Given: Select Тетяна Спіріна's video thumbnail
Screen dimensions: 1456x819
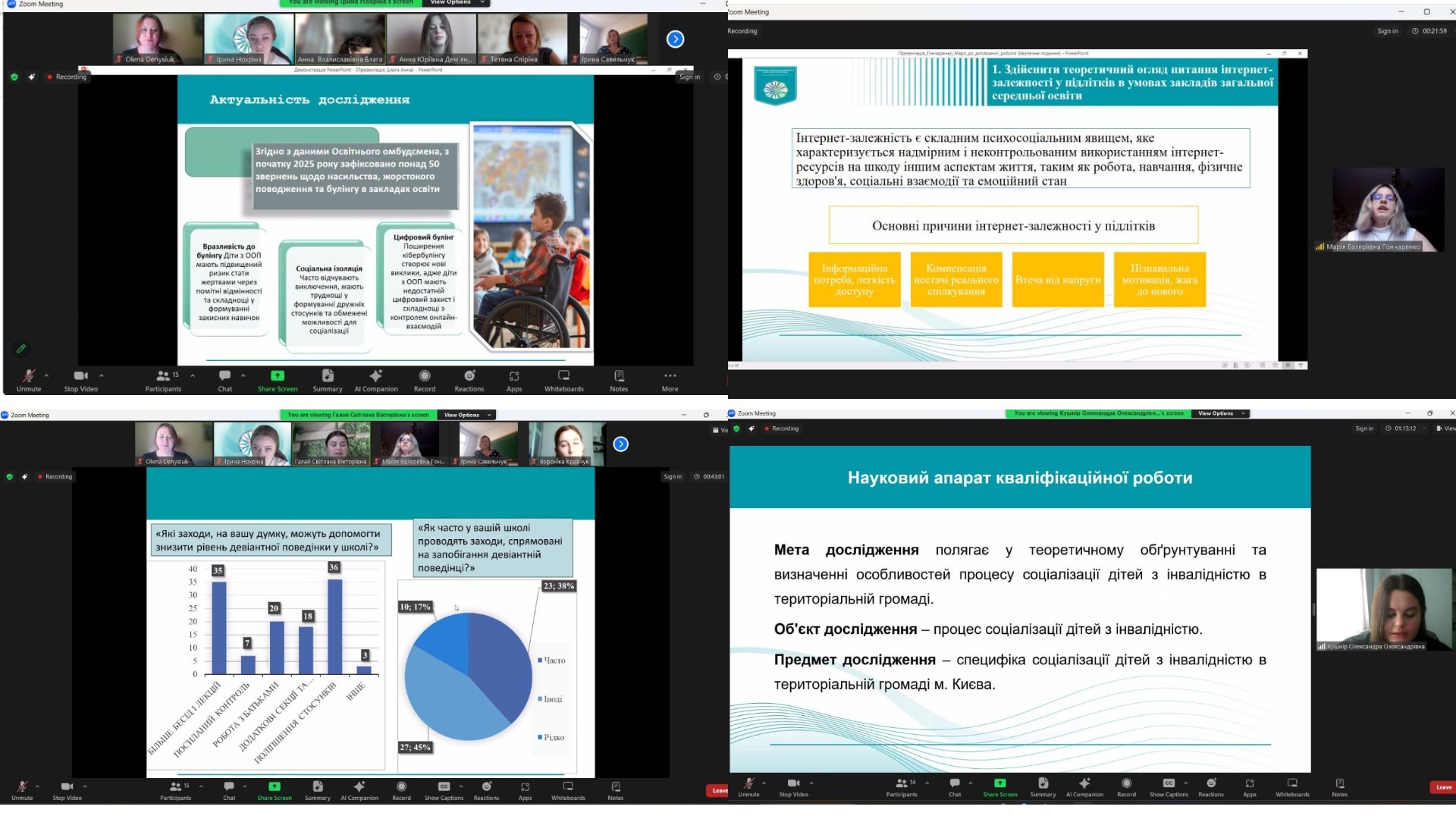Looking at the screenshot, I should click(522, 38).
